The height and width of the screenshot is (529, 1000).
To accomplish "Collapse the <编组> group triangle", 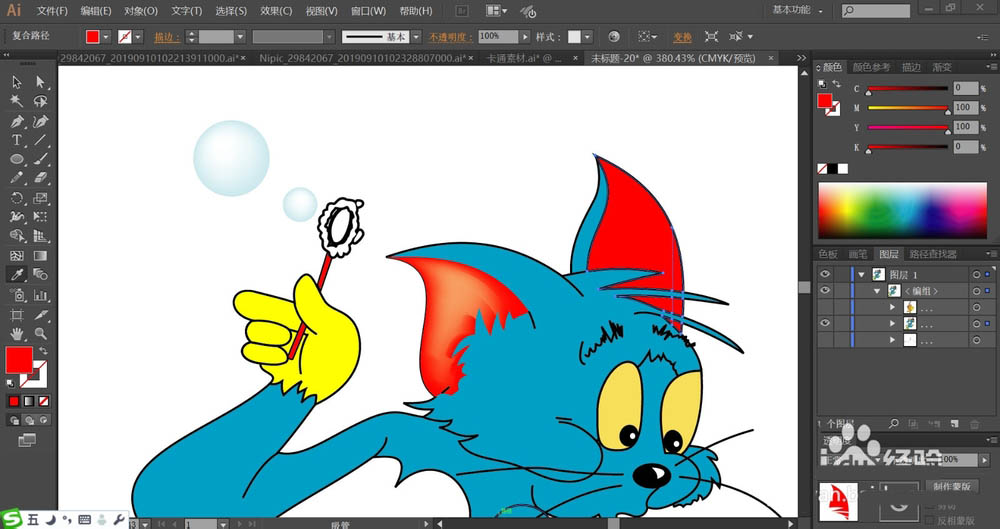I will coord(879,291).
